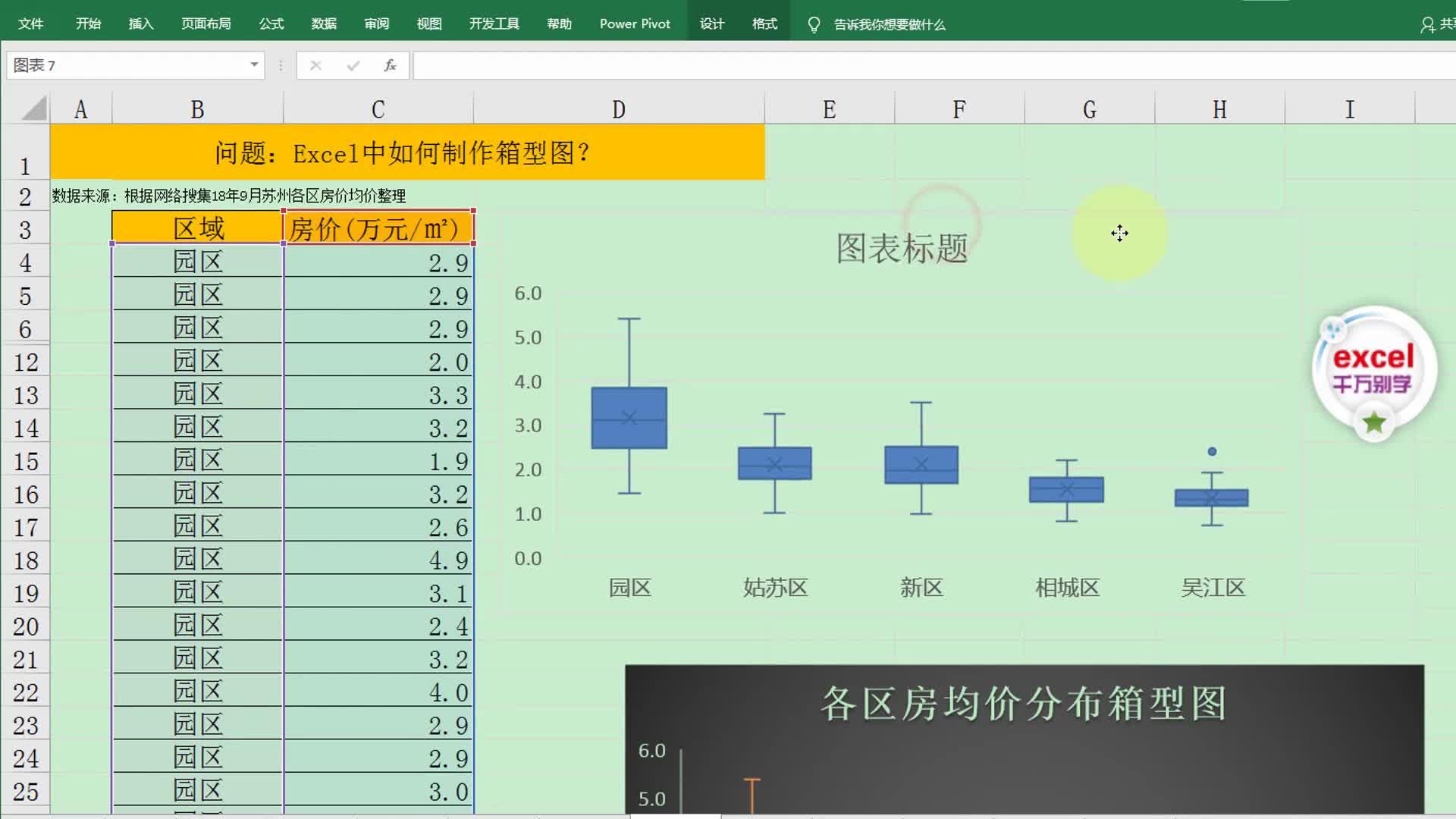Click the 区域 header cell
This screenshot has height=819, width=1456.
coord(197,227)
